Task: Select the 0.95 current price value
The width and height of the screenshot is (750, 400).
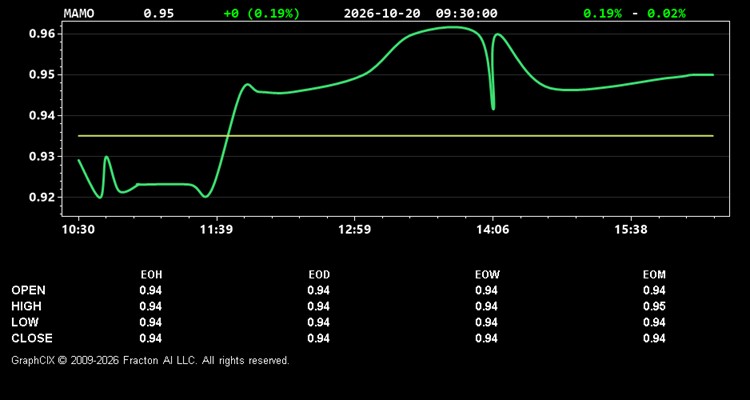Action: (x=159, y=13)
